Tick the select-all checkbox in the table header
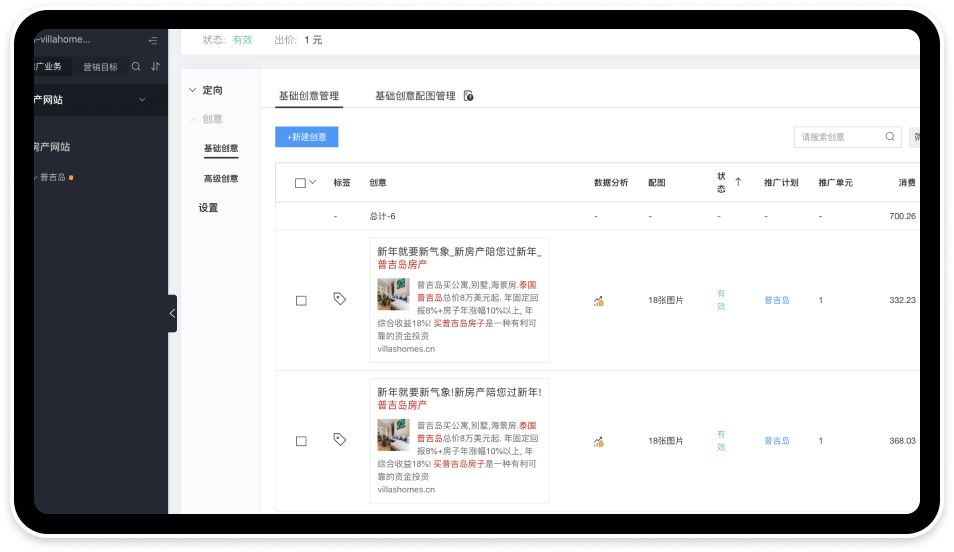 coord(300,183)
